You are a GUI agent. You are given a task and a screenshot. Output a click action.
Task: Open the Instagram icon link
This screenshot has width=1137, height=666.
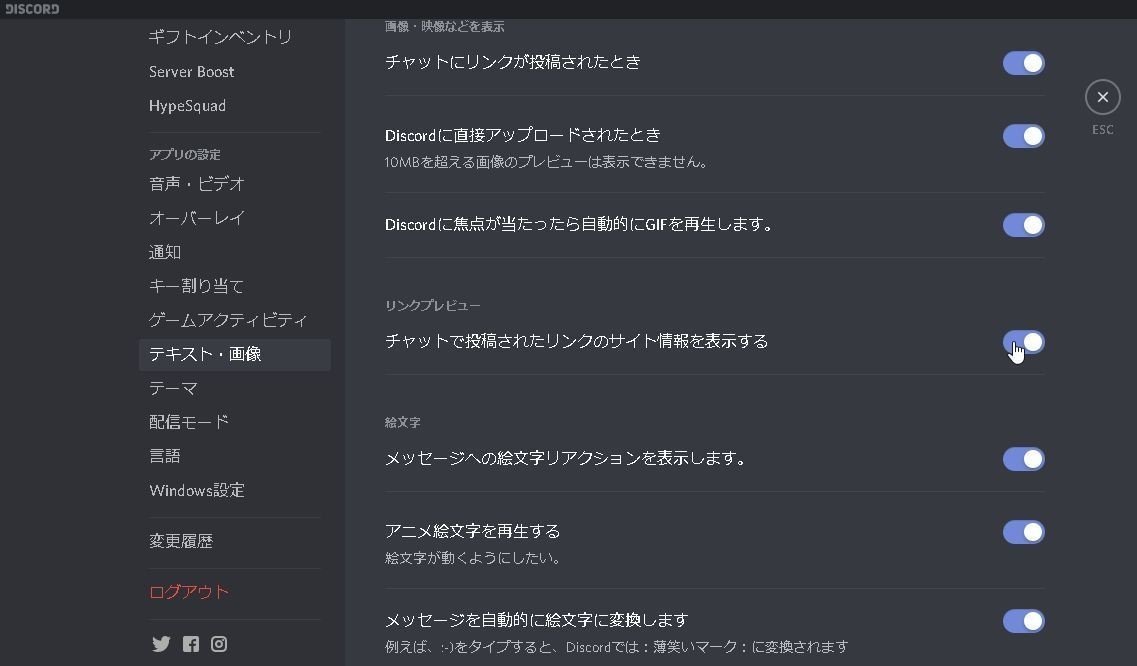219,644
